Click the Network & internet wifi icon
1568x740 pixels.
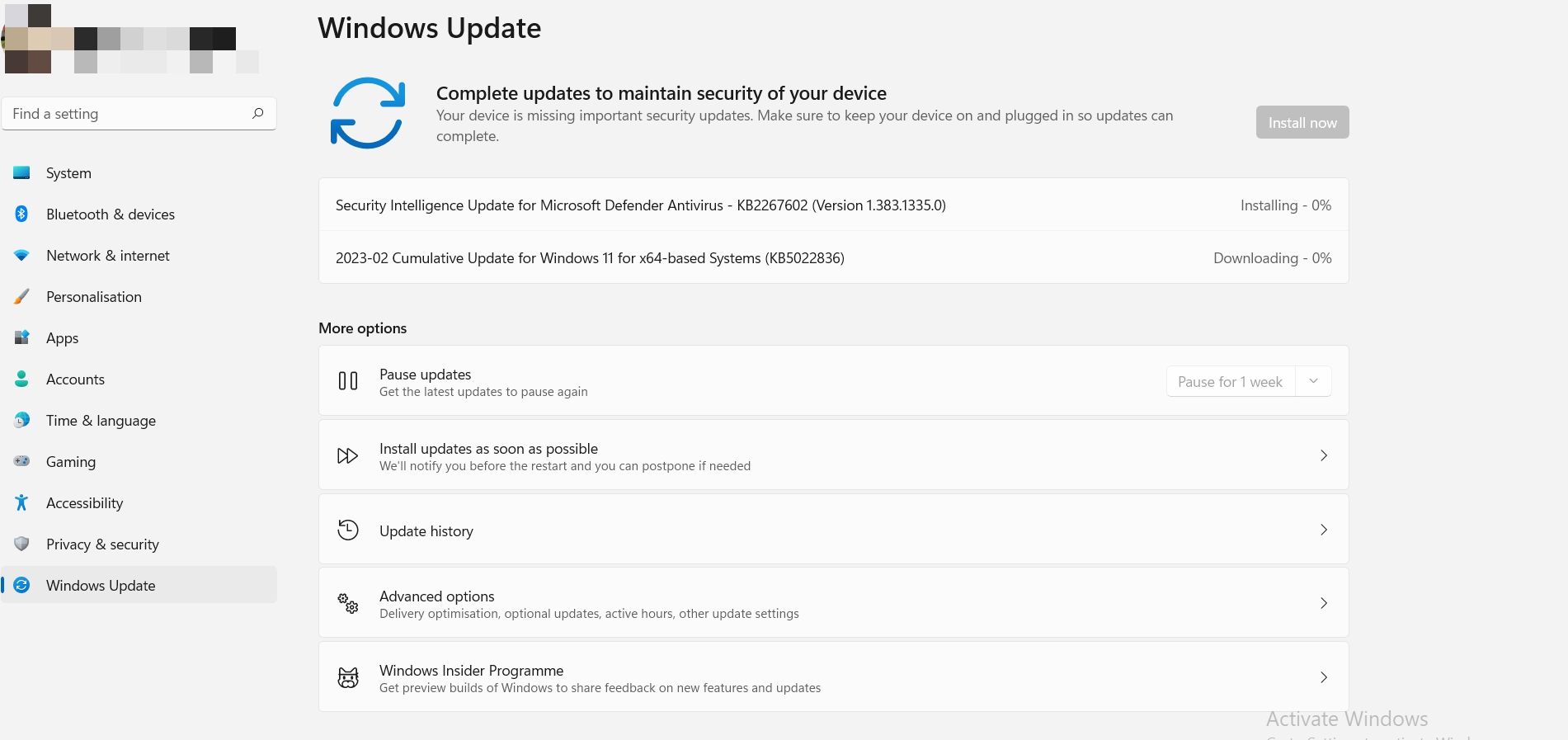22,256
